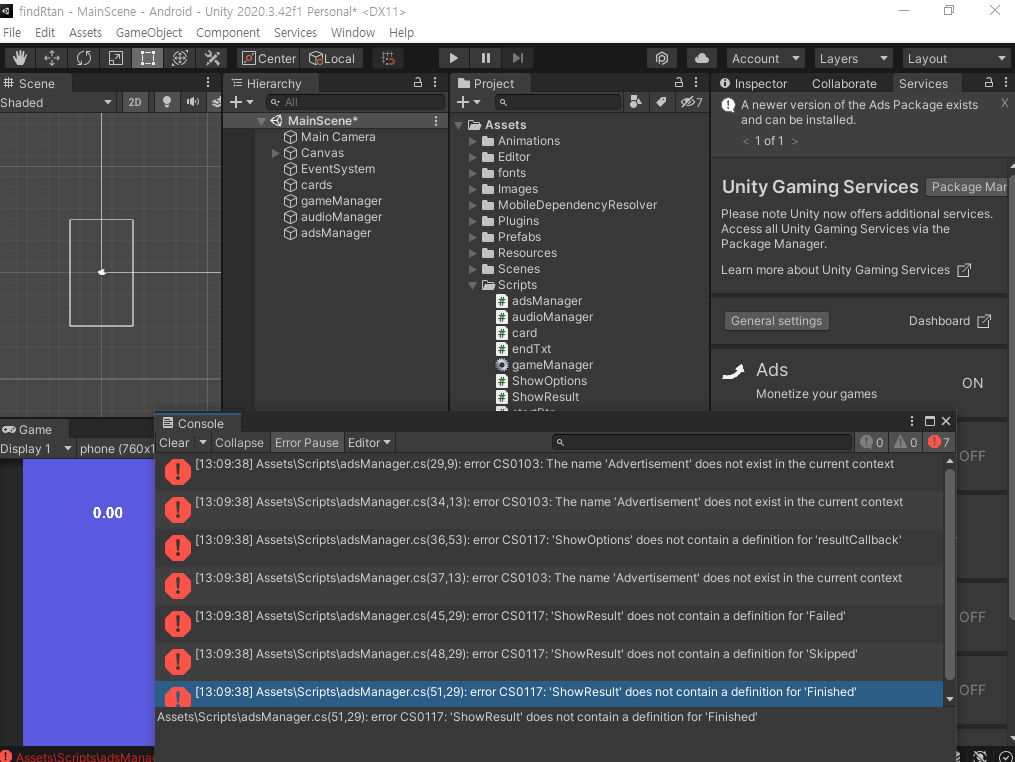Open General settings in Services
Image resolution: width=1015 pixels, height=762 pixels.
click(776, 321)
